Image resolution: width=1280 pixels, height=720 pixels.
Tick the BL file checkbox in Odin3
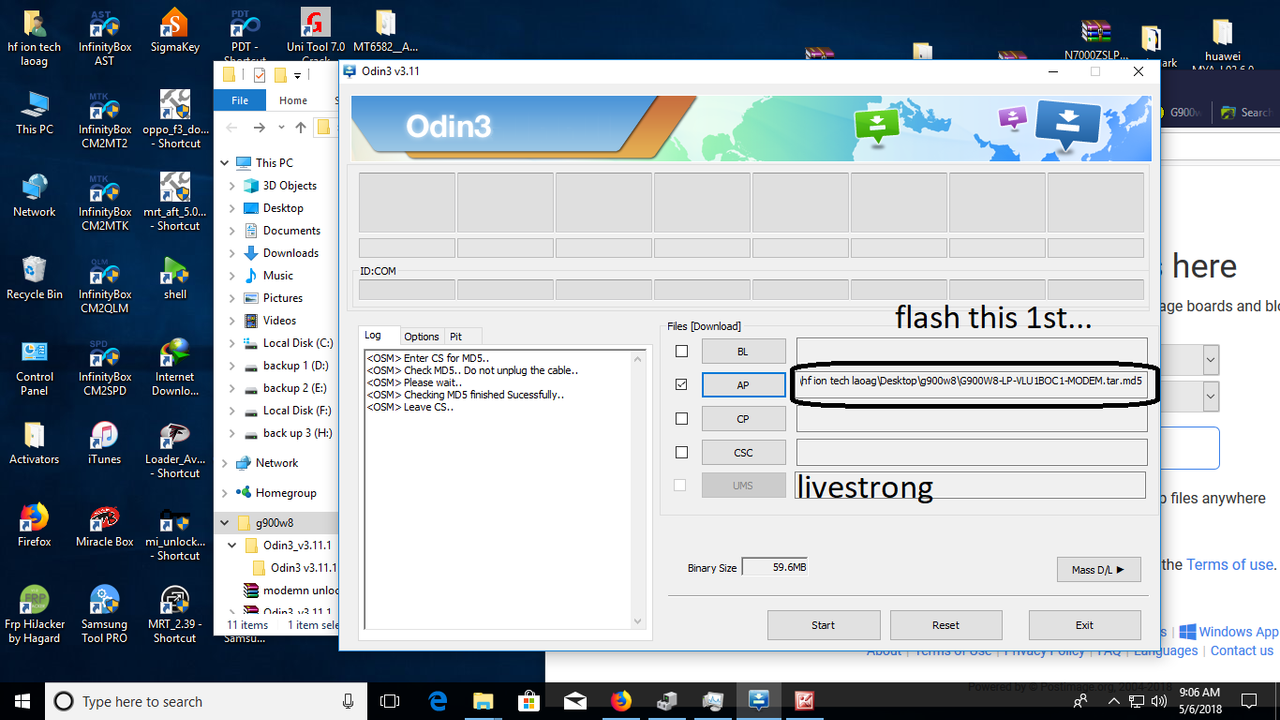(681, 351)
